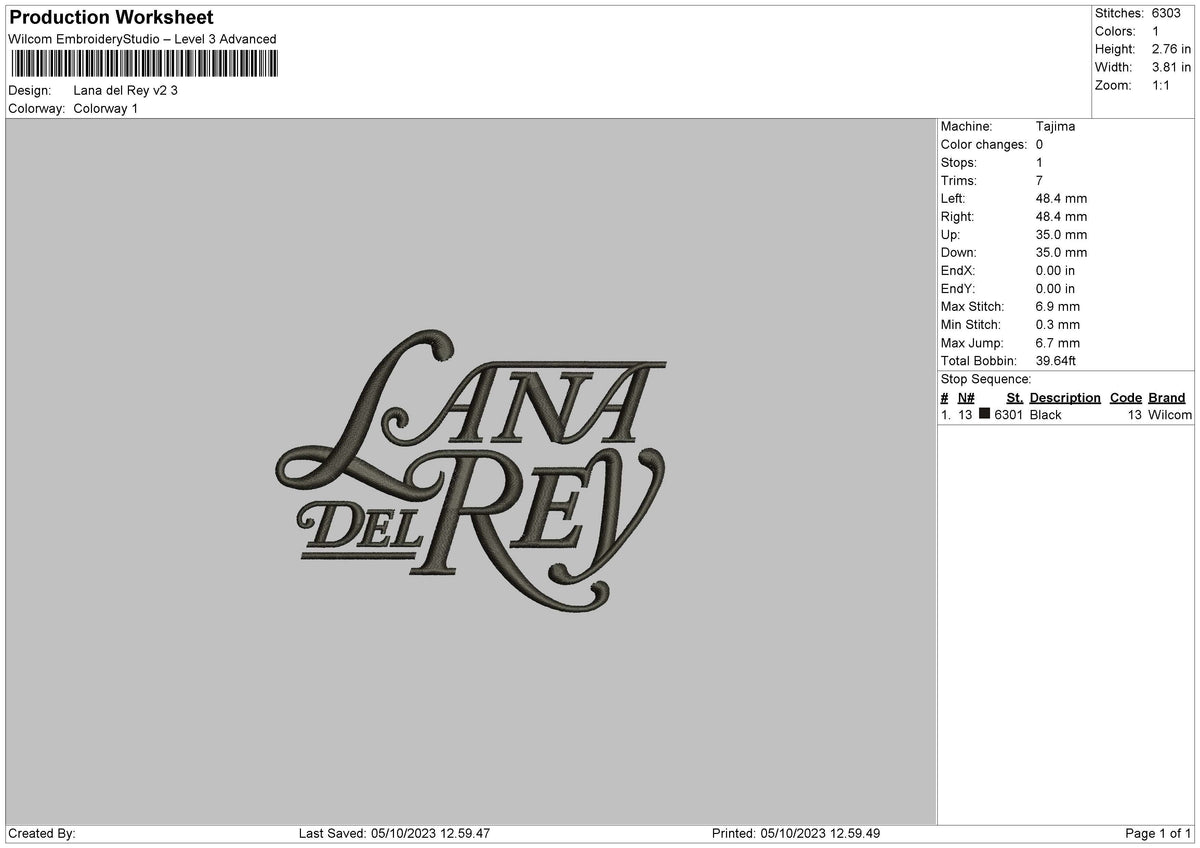Select the design name 'Lana del Rey v2 3'

(x=126, y=90)
